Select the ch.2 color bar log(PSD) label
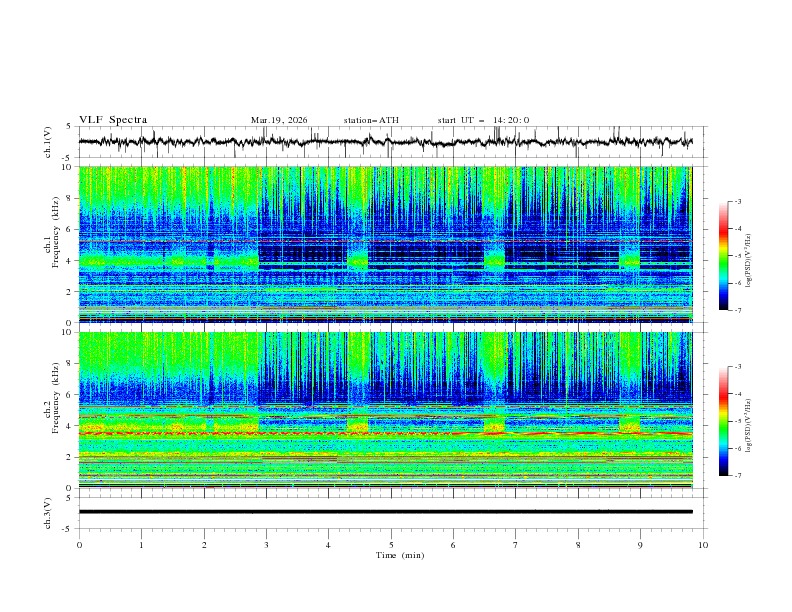This screenshot has width=792, height=612. (x=749, y=426)
